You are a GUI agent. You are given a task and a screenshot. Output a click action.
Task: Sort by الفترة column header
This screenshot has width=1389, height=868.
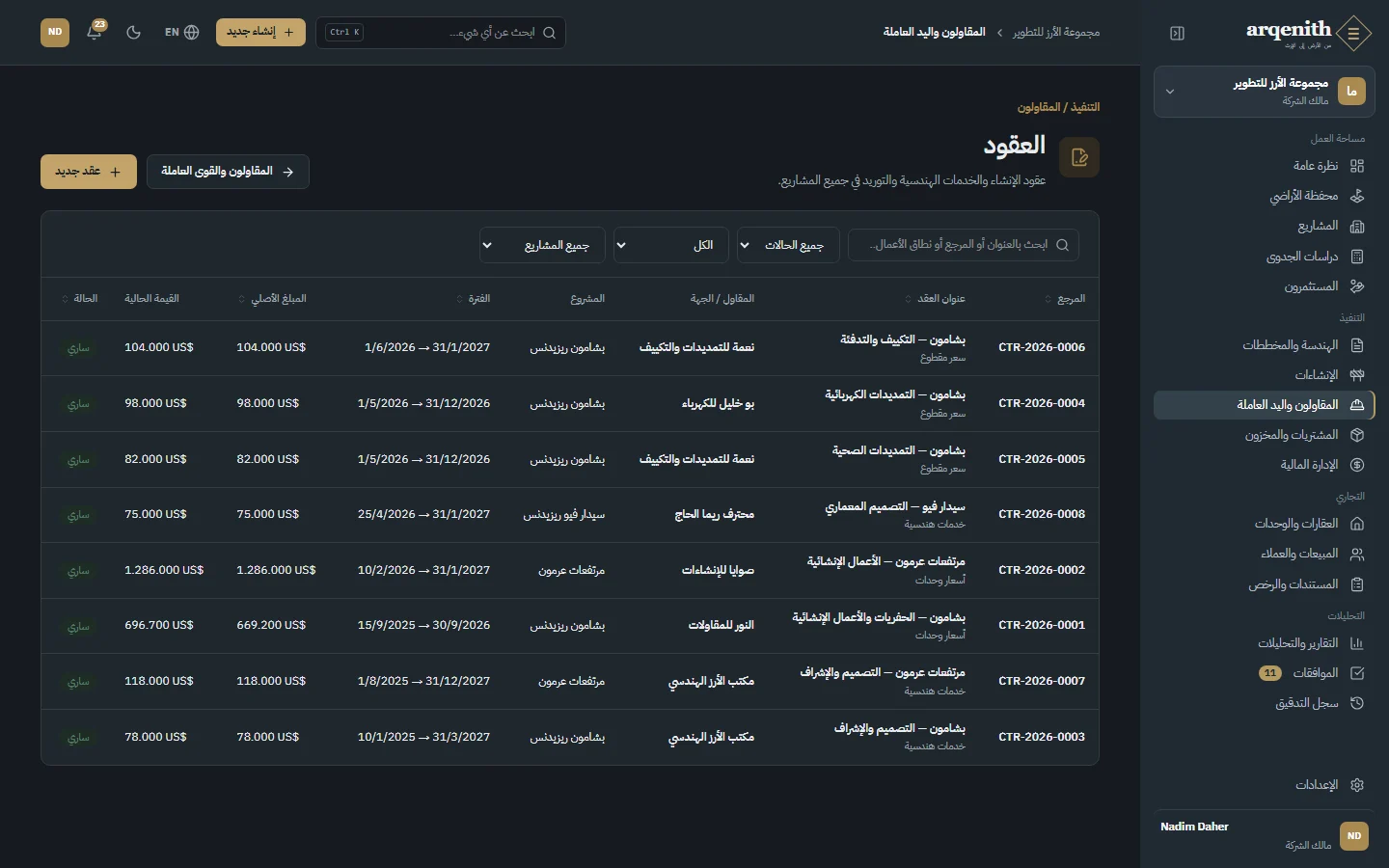click(x=474, y=299)
